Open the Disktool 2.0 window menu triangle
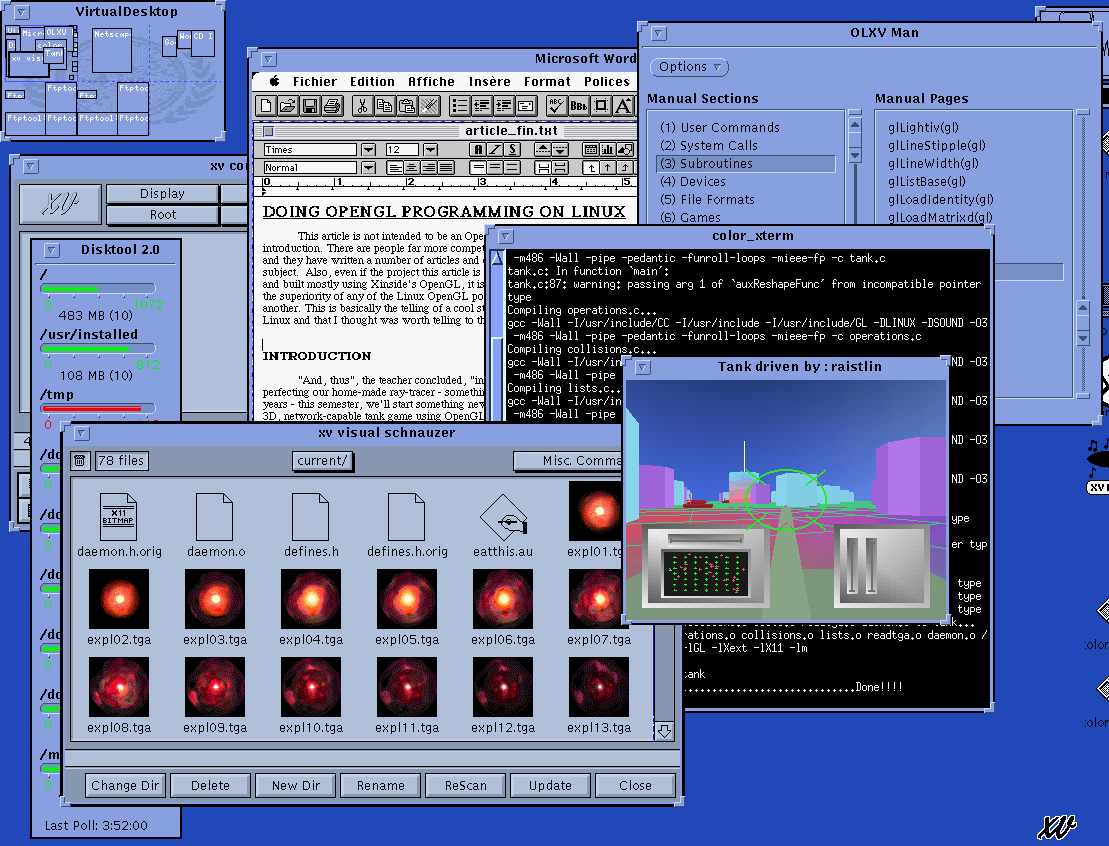This screenshot has width=1109, height=846. [x=52, y=250]
